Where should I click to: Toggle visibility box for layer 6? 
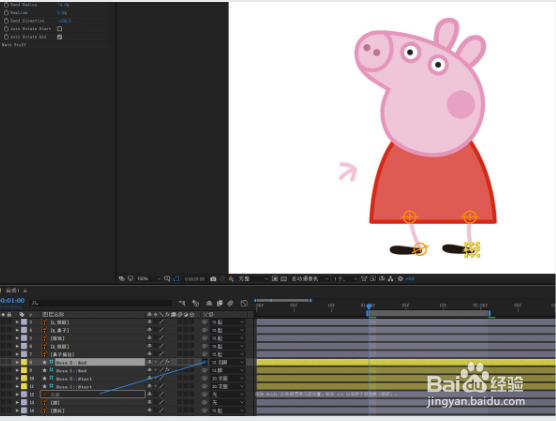pos(3,346)
